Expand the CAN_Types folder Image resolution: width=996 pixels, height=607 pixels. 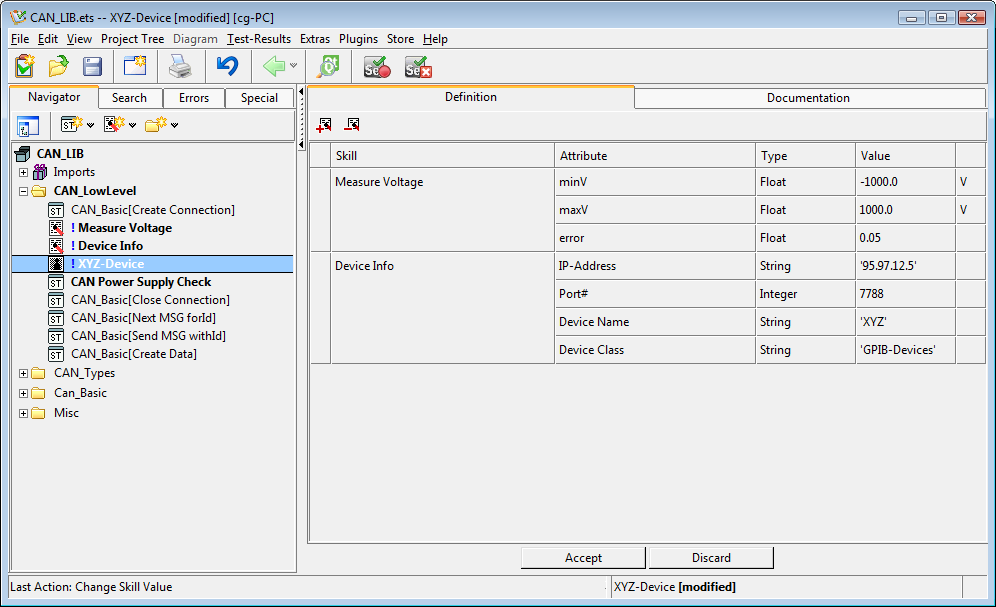[23, 373]
